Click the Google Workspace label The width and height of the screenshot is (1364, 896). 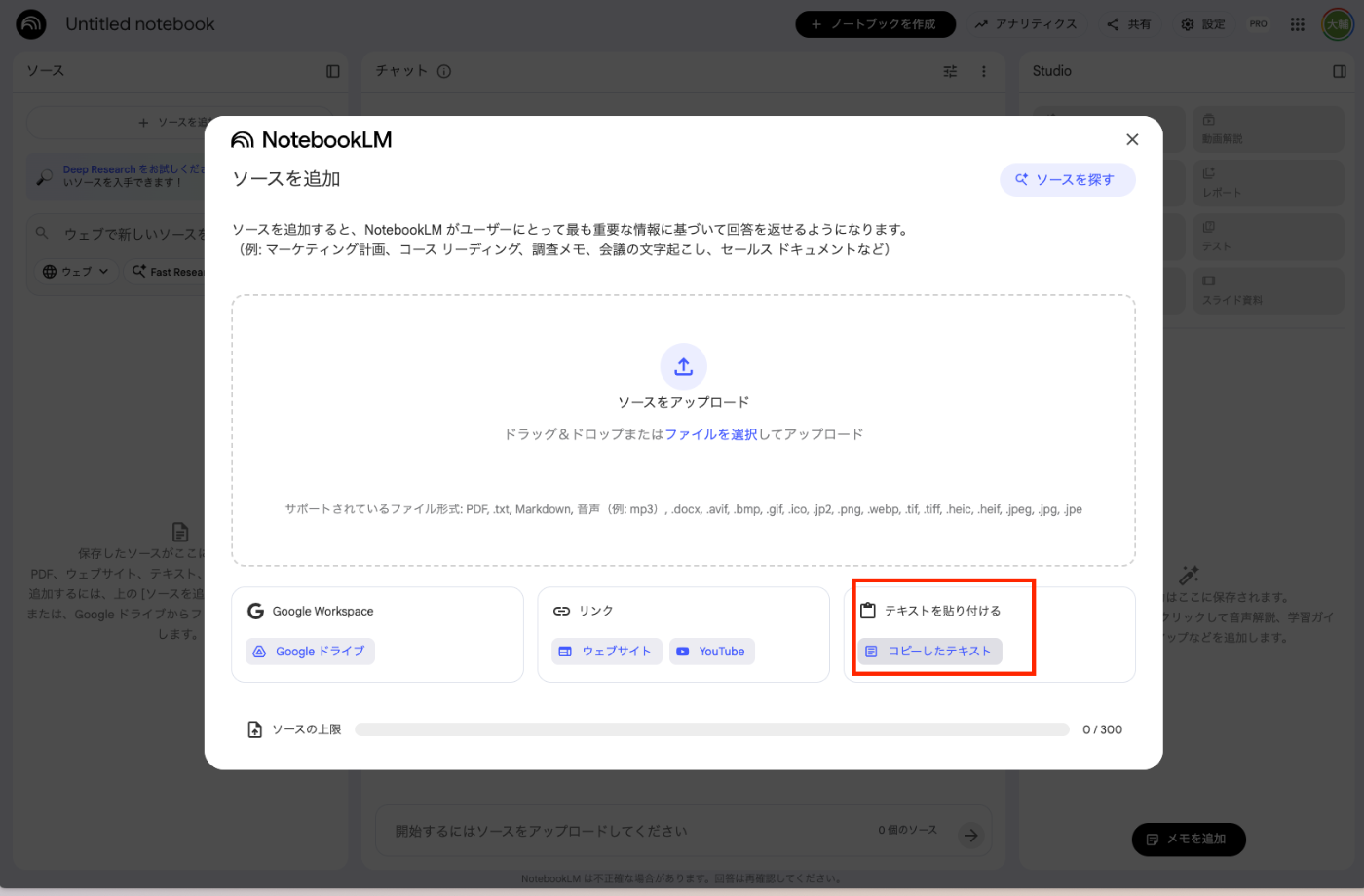point(322,611)
